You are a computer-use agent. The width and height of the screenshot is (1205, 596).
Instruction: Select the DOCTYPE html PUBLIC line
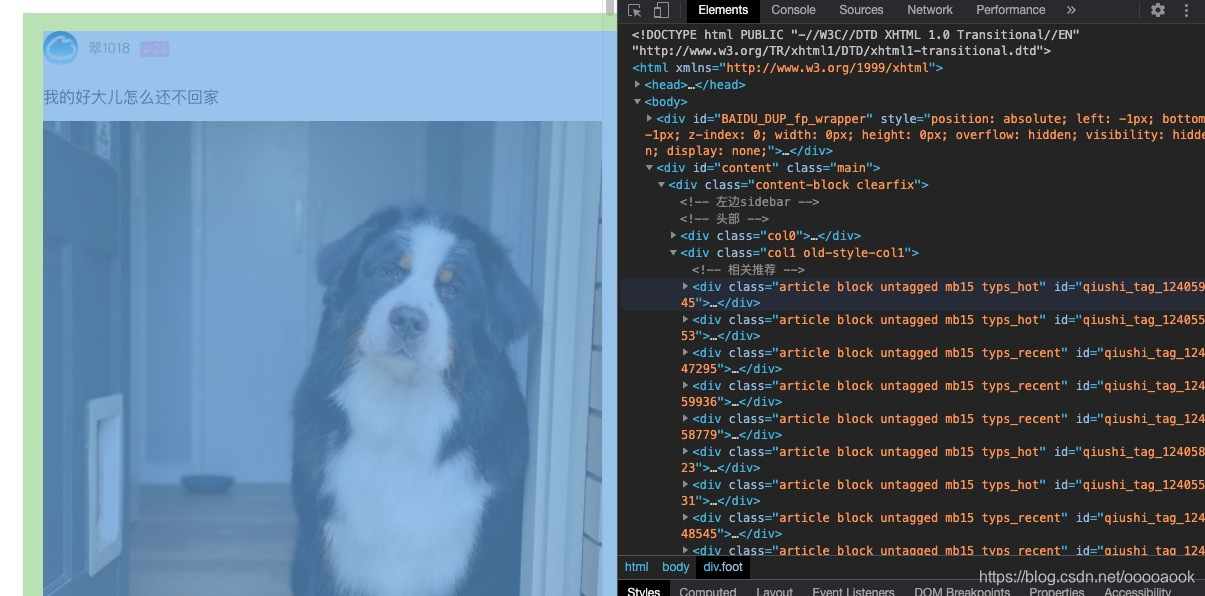pyautogui.click(x=855, y=42)
